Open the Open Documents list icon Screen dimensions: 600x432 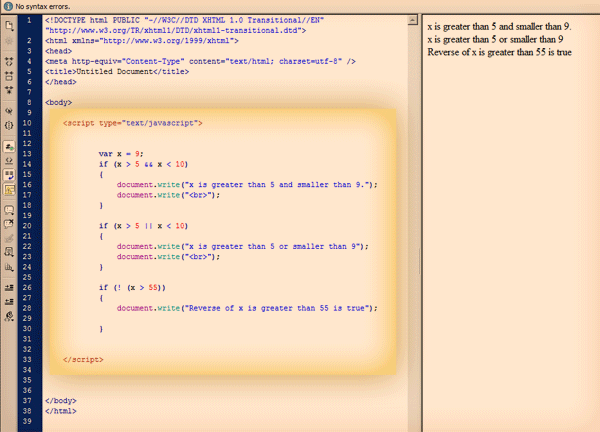point(9,26)
